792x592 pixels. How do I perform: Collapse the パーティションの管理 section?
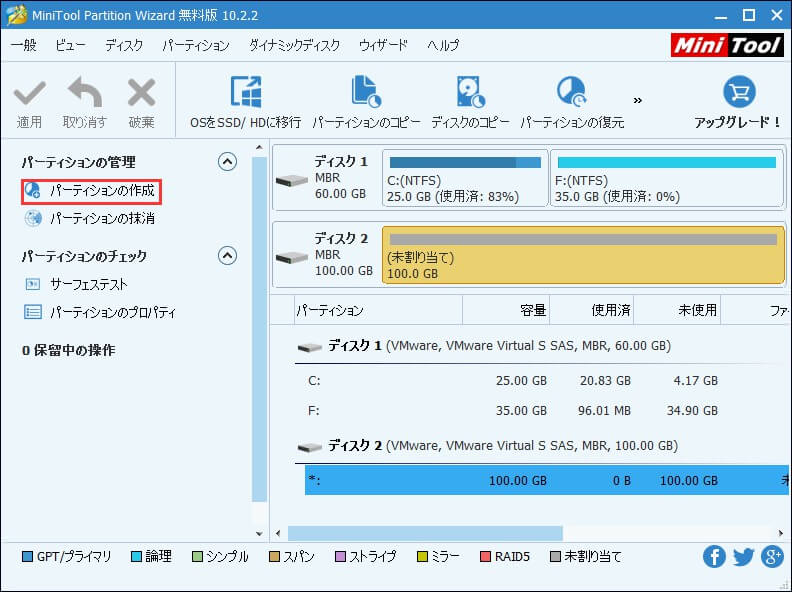click(227, 162)
